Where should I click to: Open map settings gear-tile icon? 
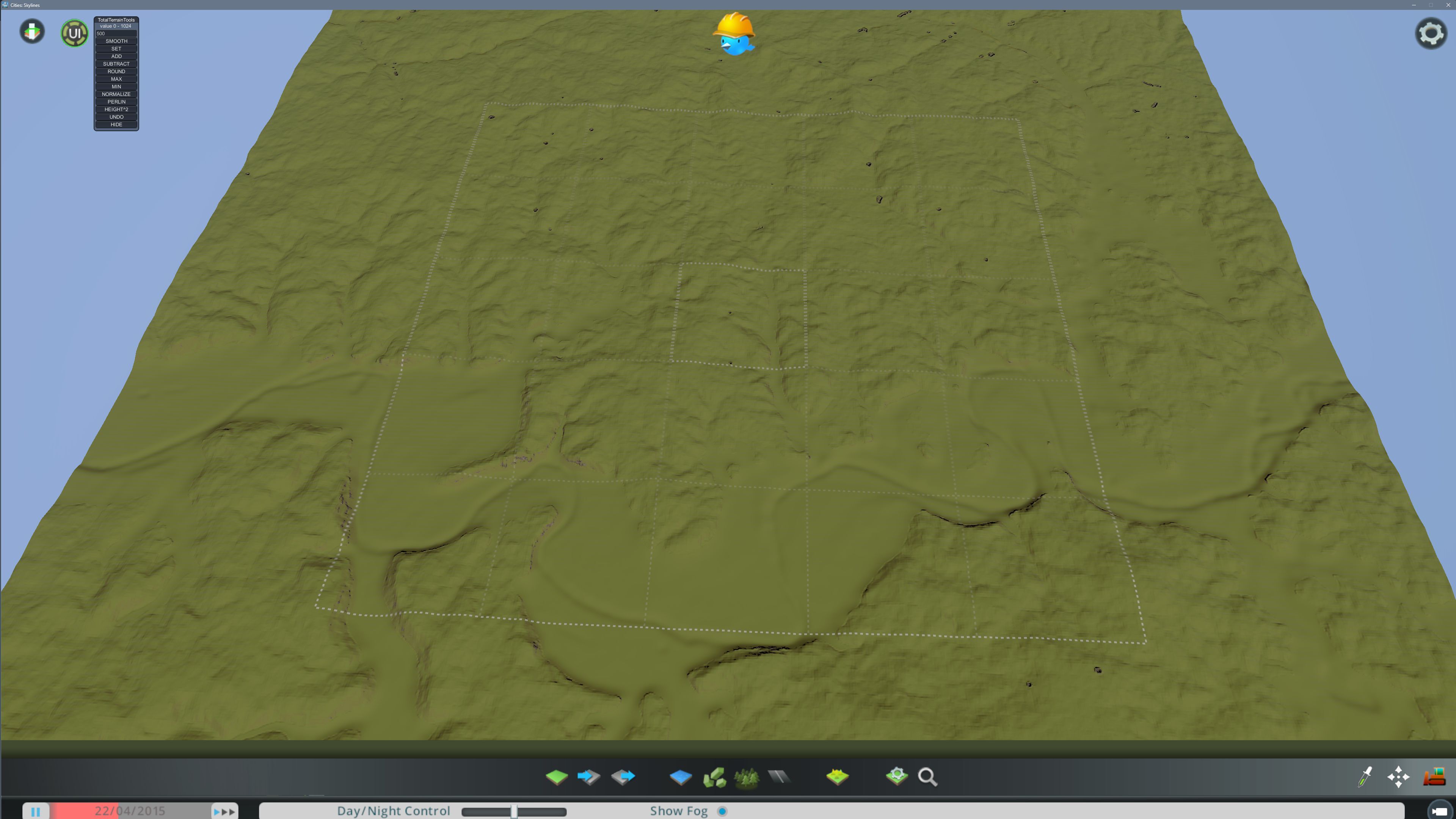[896, 776]
